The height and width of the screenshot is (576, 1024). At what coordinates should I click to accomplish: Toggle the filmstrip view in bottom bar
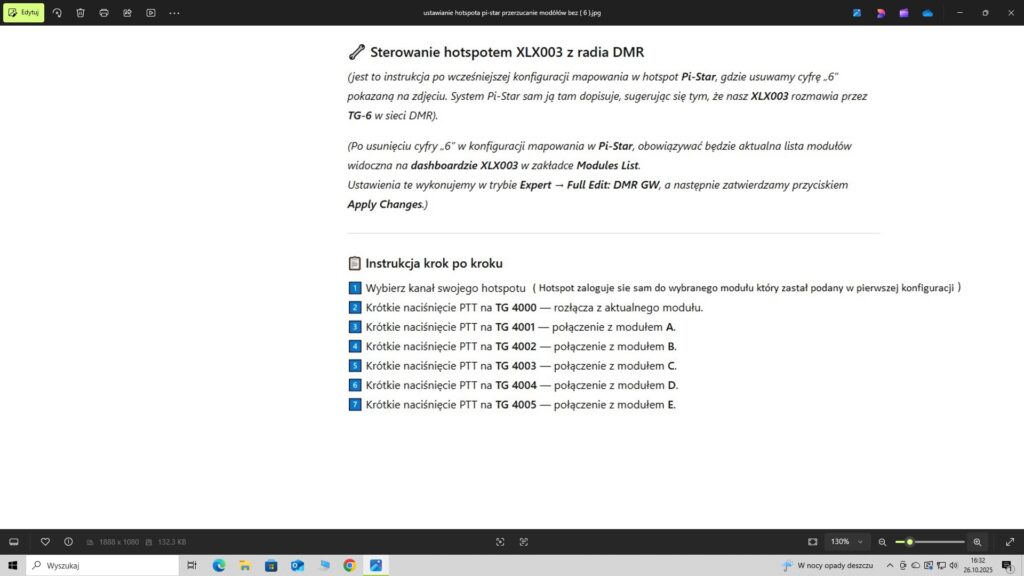tap(14, 542)
